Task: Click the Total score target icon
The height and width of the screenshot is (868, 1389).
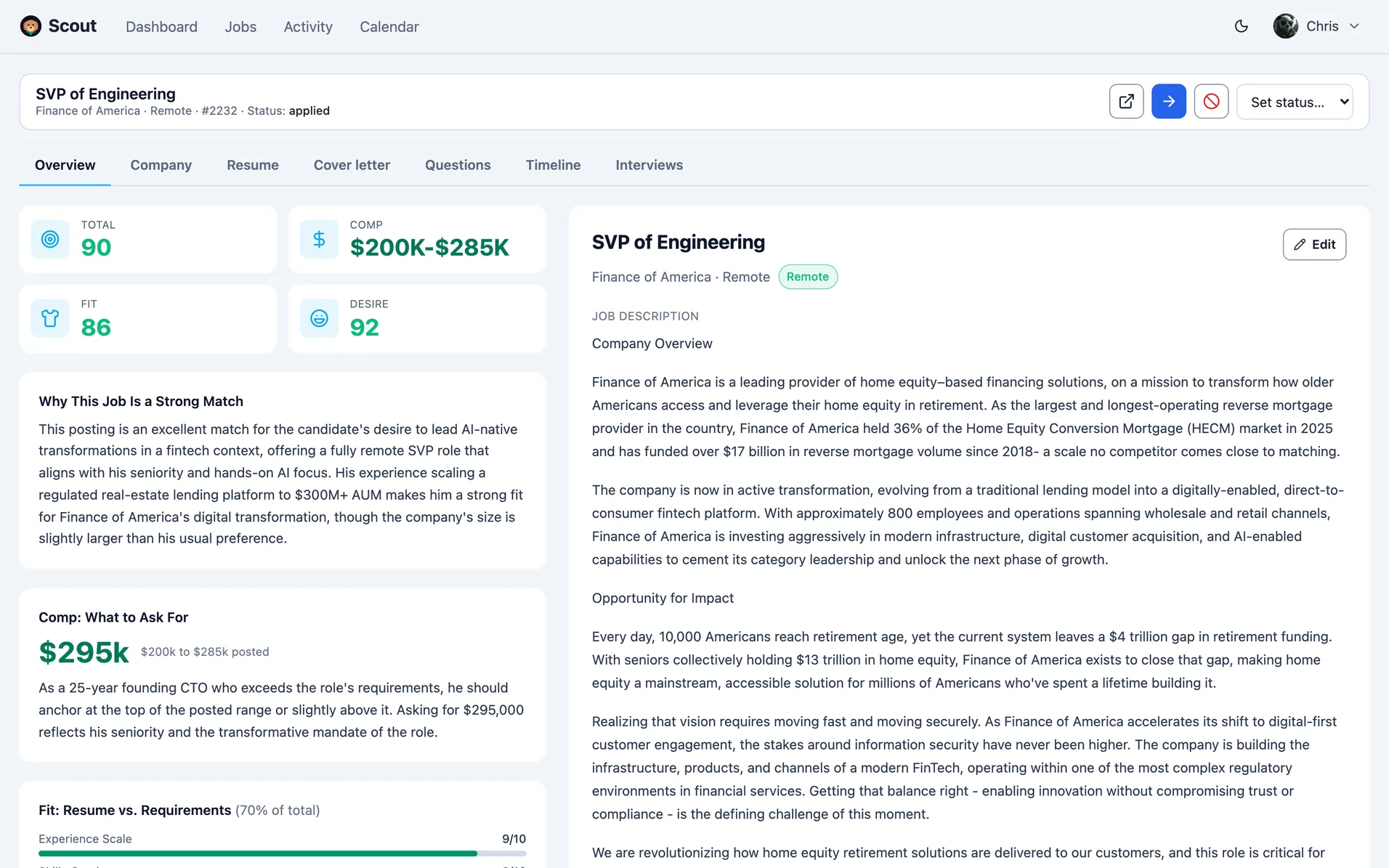Action: pyautogui.click(x=50, y=239)
